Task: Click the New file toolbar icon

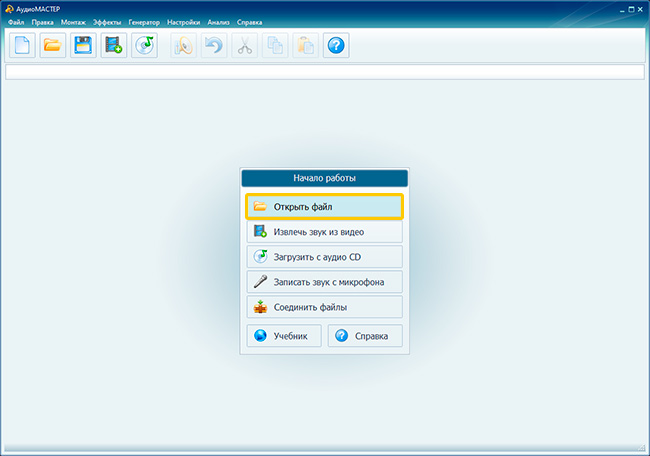Action: tap(22, 45)
